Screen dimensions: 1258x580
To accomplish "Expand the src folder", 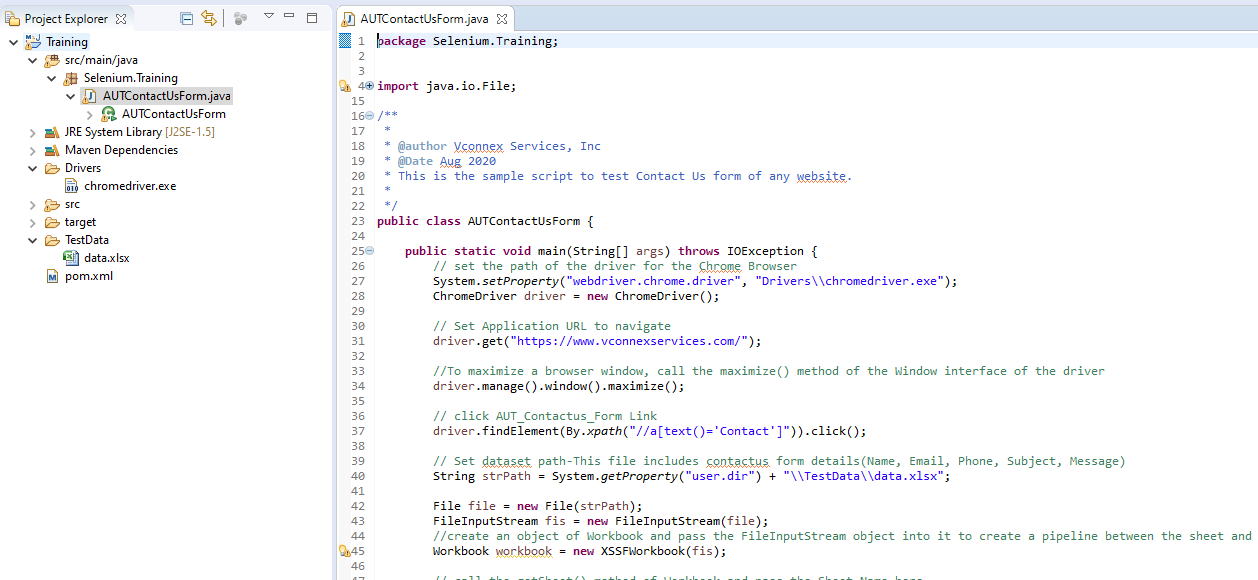I will point(31,203).
